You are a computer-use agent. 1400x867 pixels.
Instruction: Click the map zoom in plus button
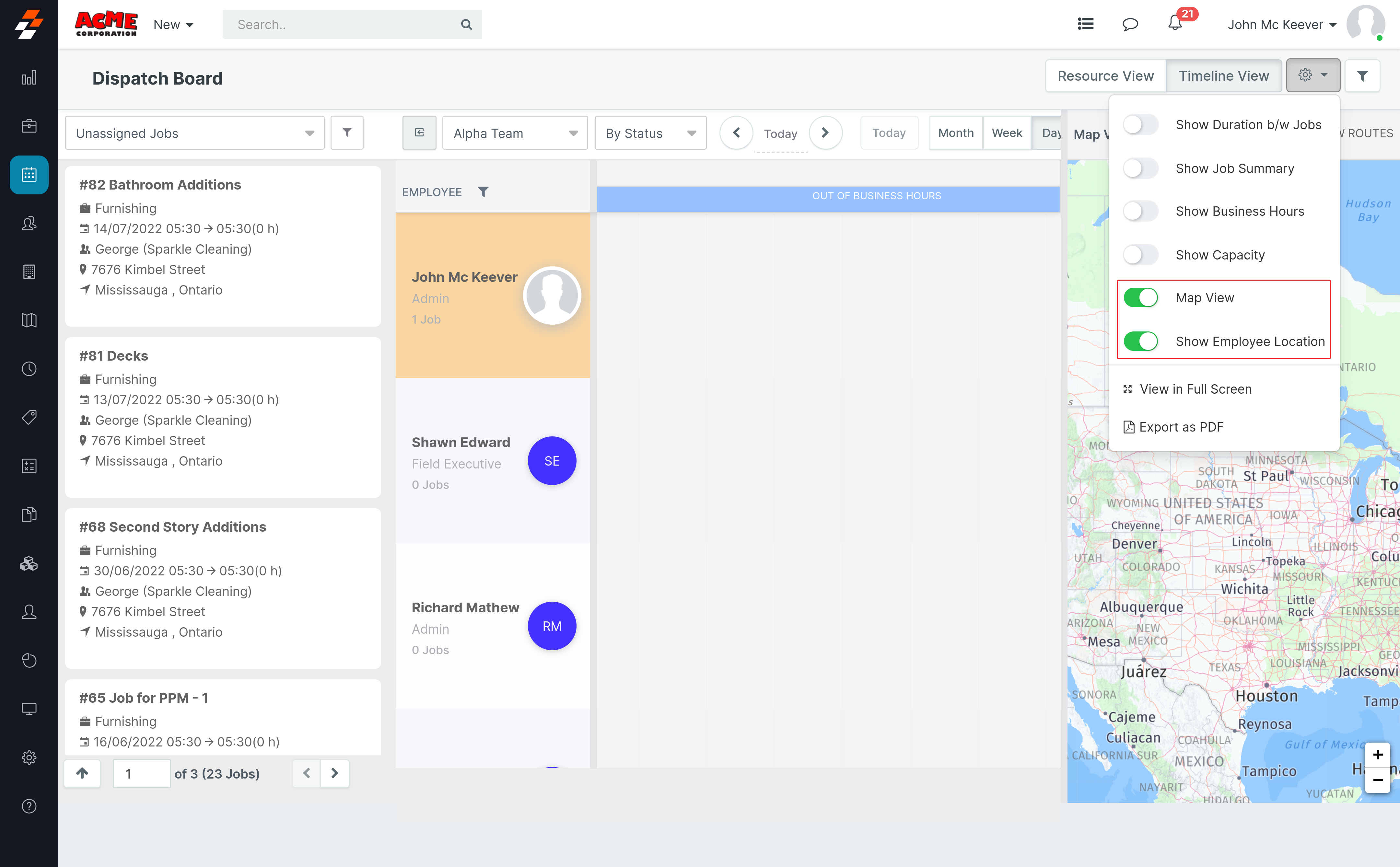click(1378, 755)
